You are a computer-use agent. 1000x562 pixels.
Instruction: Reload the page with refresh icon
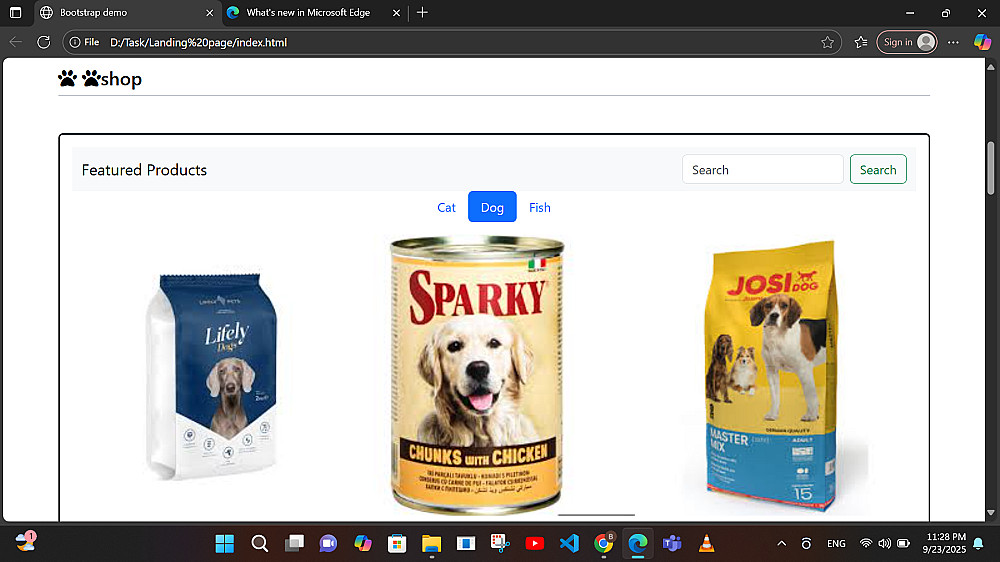tap(43, 42)
